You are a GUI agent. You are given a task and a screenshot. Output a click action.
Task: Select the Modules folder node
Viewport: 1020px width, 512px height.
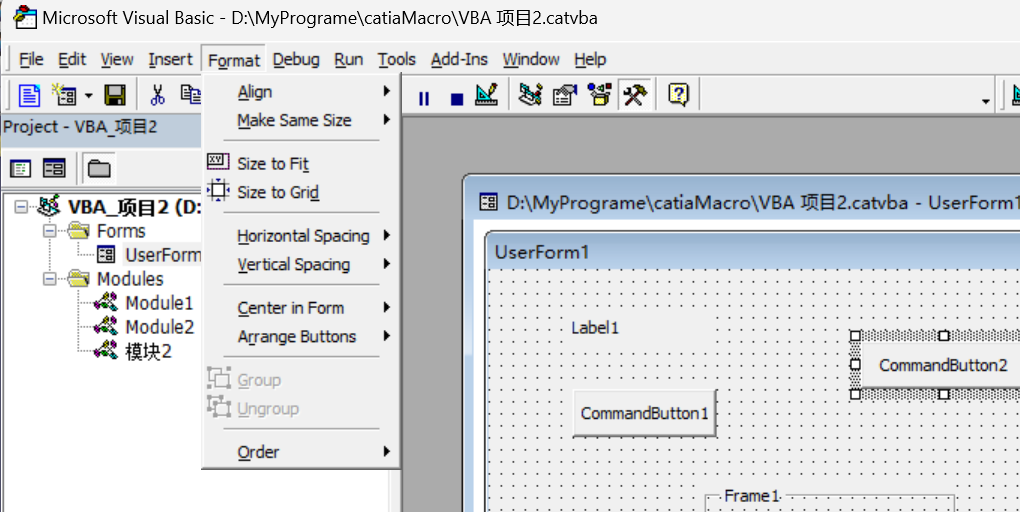[130, 279]
